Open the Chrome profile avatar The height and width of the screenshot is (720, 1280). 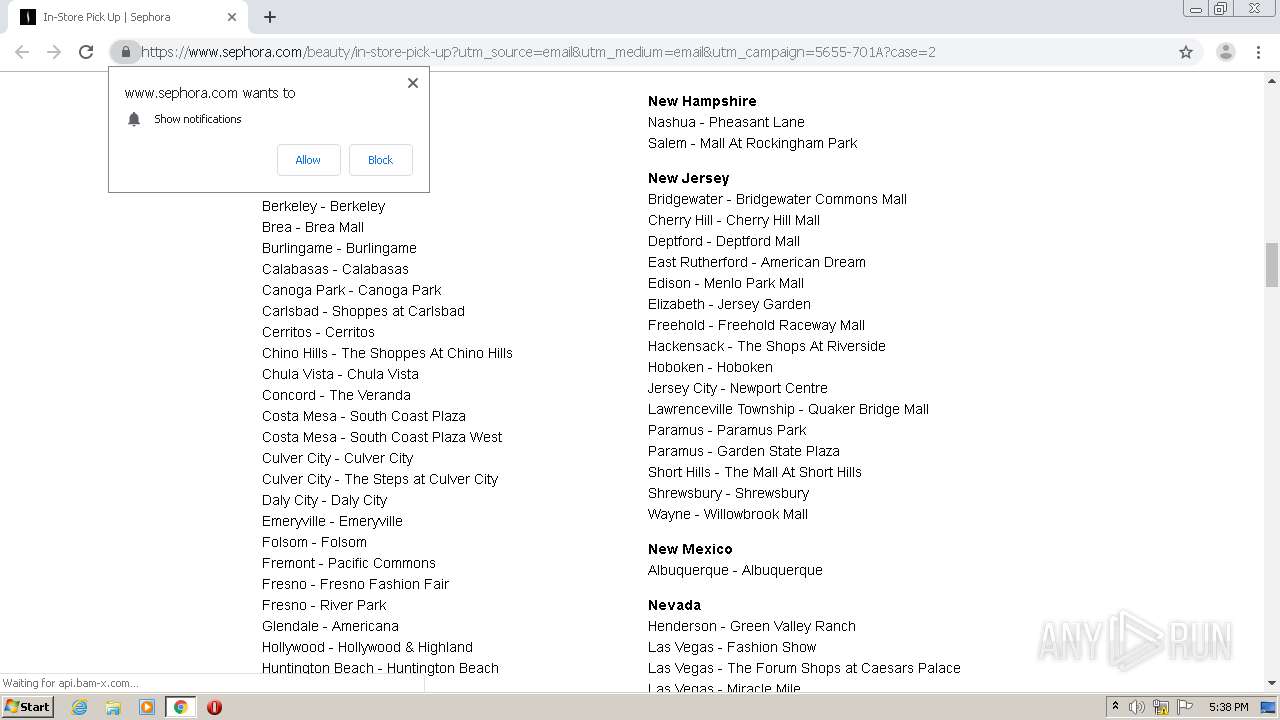1226,52
